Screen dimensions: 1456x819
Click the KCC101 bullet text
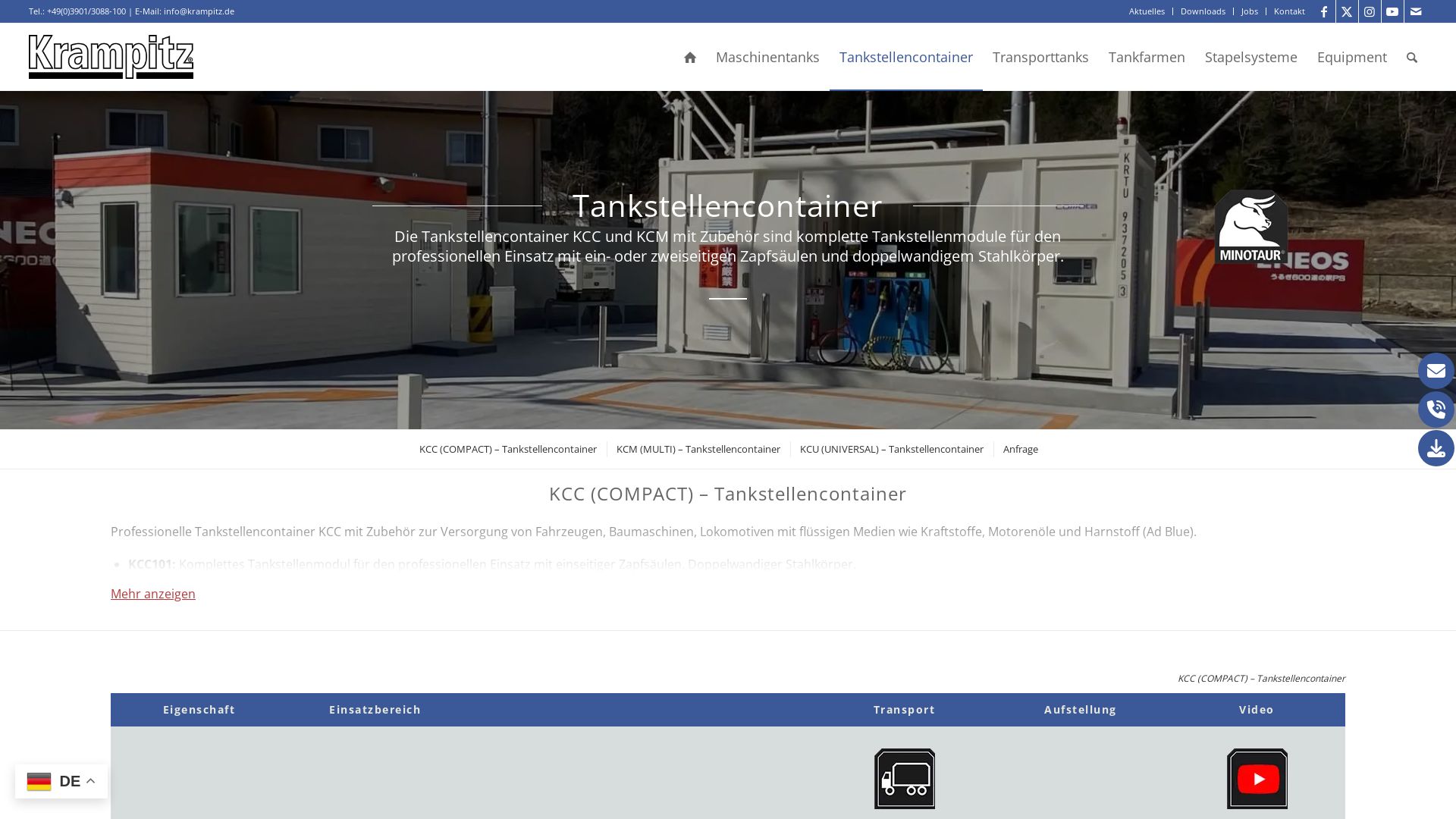[x=492, y=564]
